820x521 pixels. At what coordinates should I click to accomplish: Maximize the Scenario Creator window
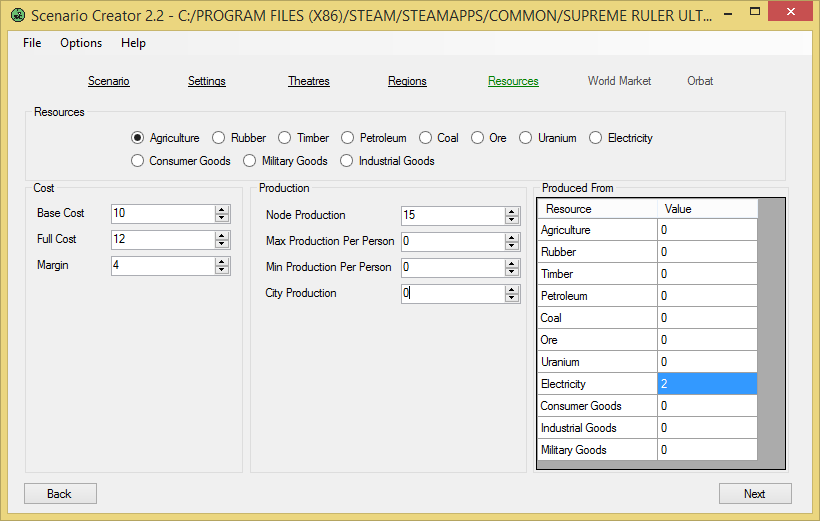tap(755, 11)
